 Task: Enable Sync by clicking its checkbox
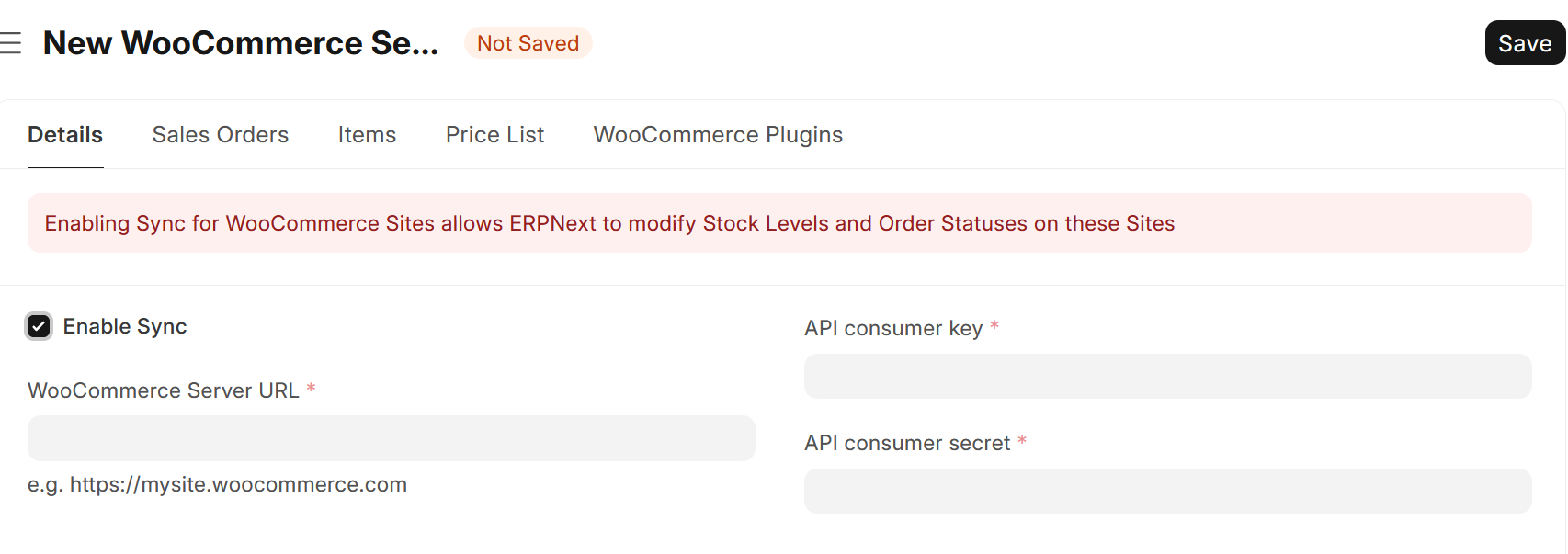[x=39, y=326]
